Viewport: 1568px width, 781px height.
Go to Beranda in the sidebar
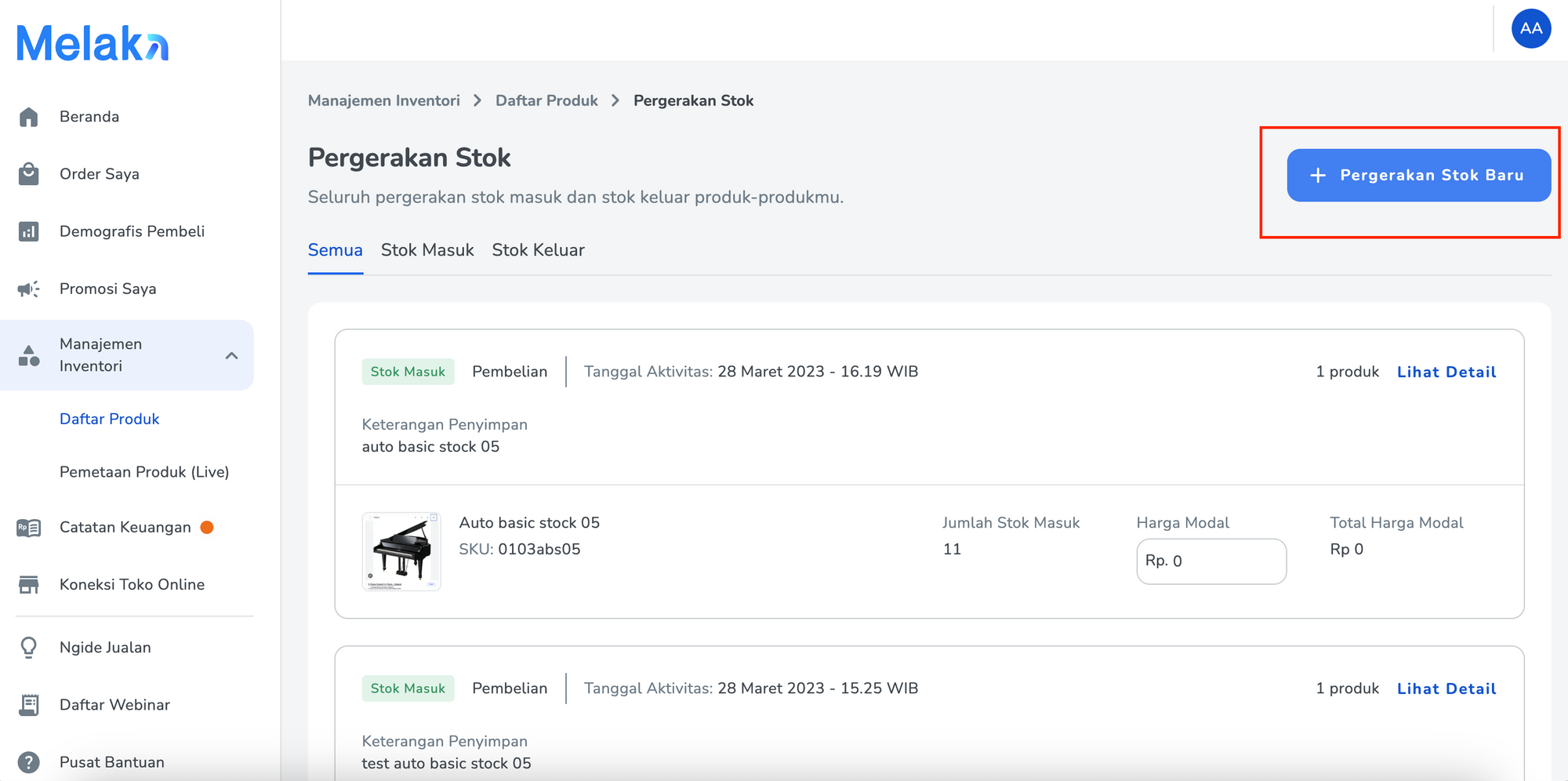coord(89,117)
